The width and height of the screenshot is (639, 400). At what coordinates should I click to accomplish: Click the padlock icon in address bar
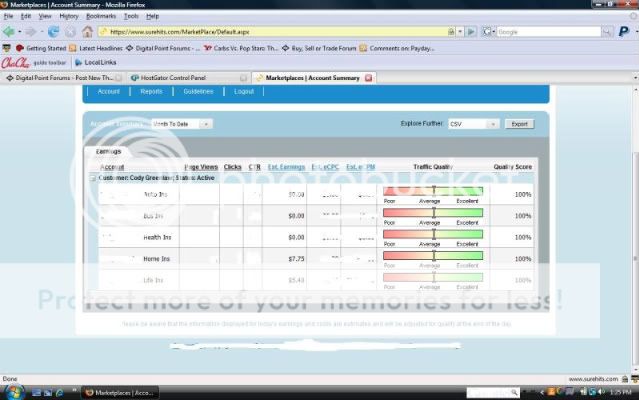(451, 31)
